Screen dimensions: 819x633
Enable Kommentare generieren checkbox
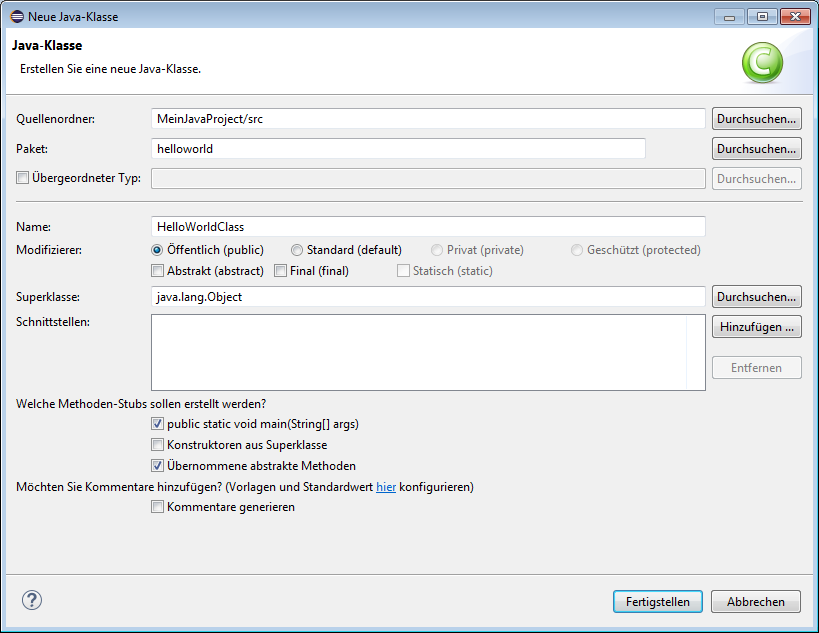click(x=157, y=507)
